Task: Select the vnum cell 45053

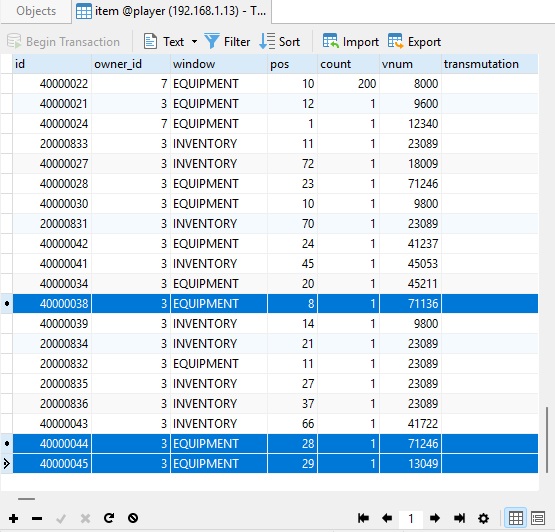Action: [x=411, y=264]
